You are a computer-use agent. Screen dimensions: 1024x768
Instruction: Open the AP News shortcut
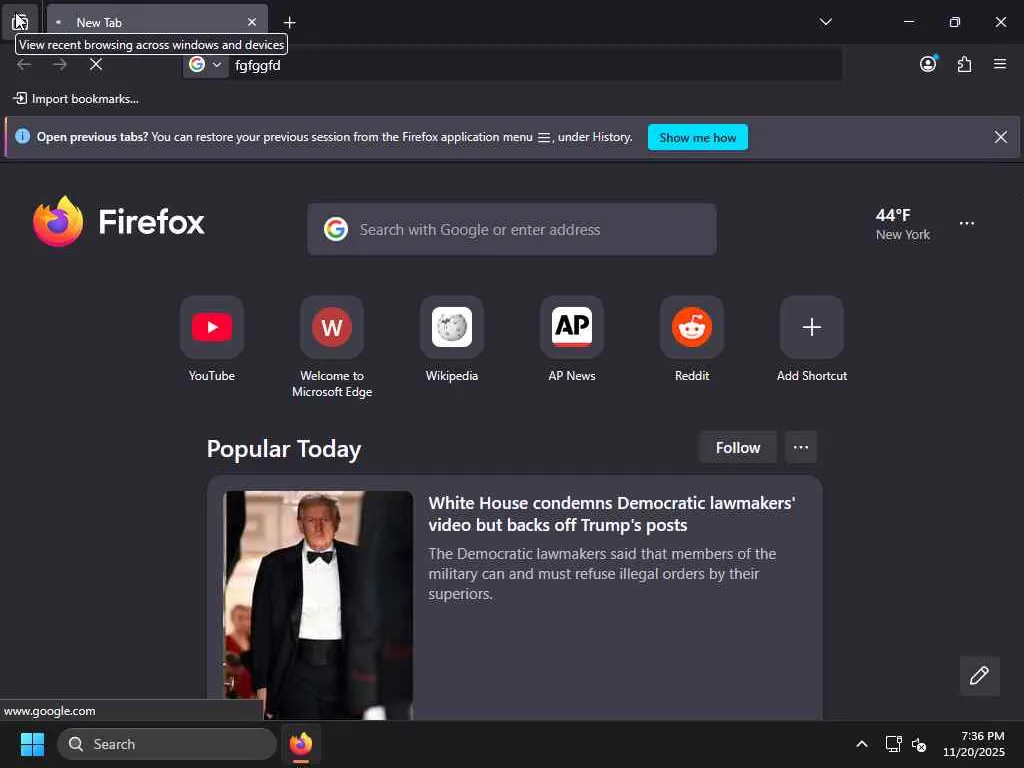pyautogui.click(x=572, y=327)
